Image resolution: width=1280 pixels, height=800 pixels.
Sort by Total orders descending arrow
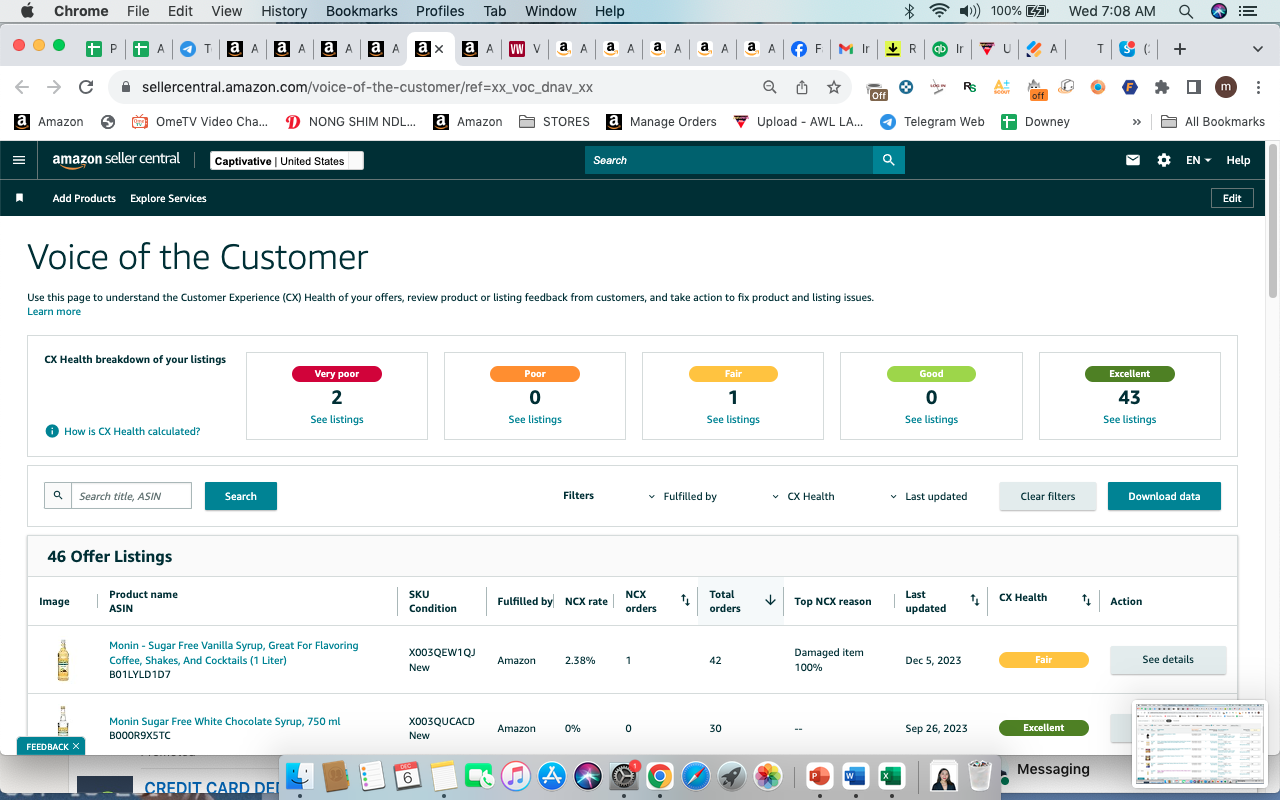(770, 600)
